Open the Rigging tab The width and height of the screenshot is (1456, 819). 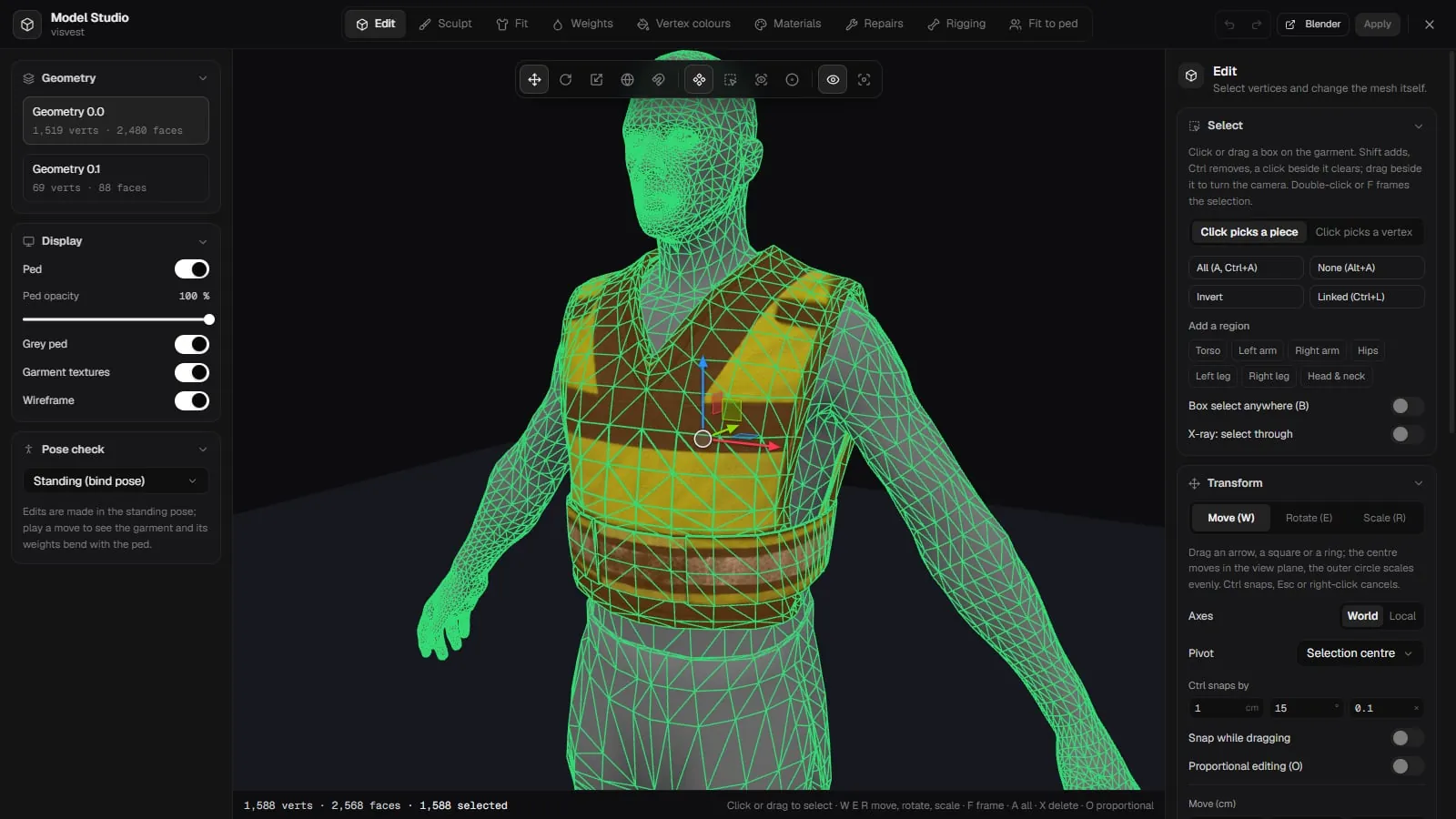point(956,24)
